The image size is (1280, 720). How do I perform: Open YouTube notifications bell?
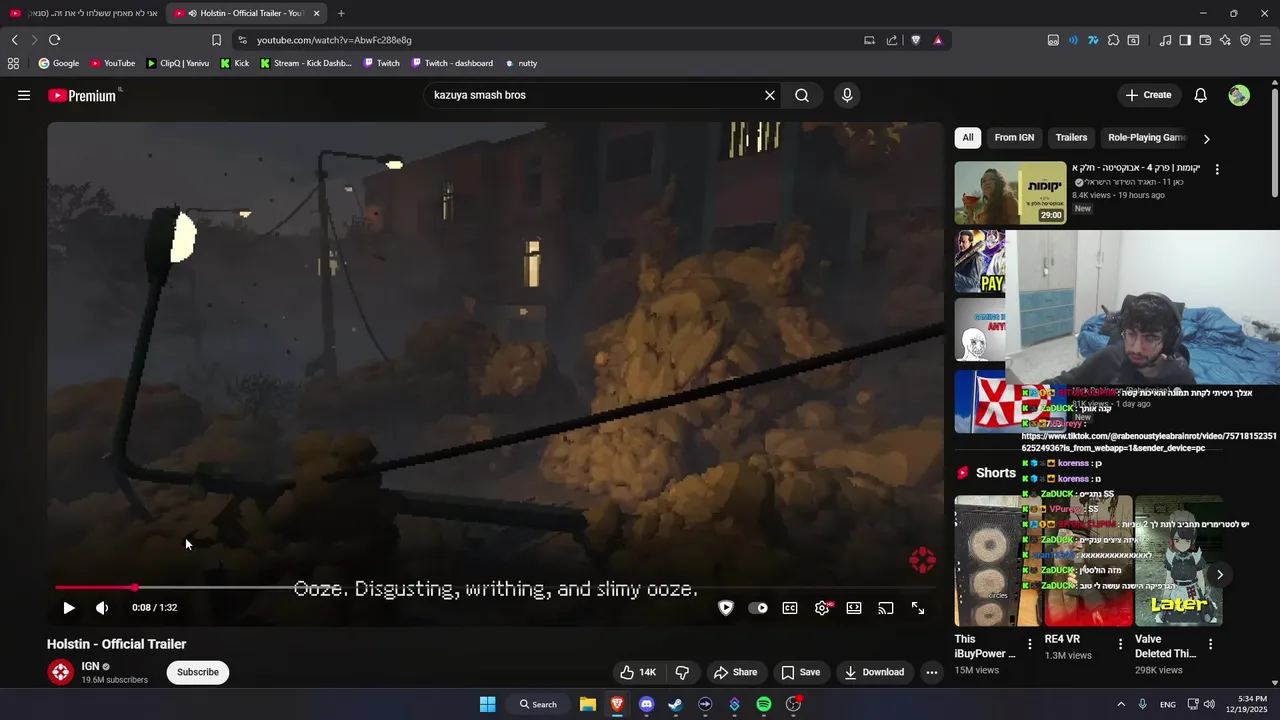click(1201, 95)
